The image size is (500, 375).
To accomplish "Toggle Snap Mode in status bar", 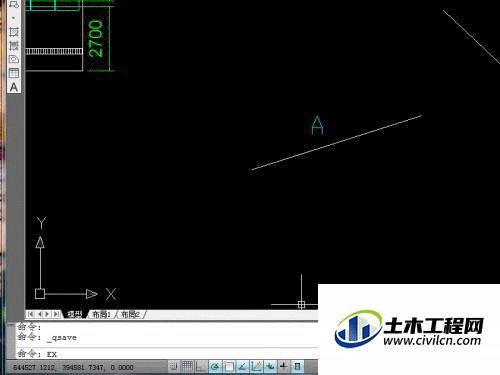I will tap(173, 367).
